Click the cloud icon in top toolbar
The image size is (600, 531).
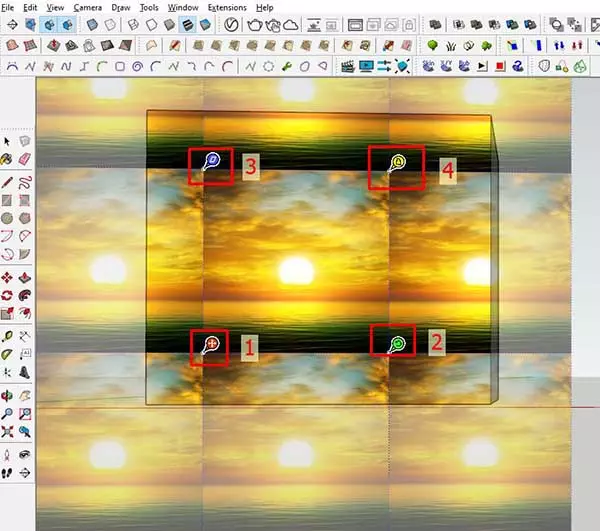[x=291, y=24]
